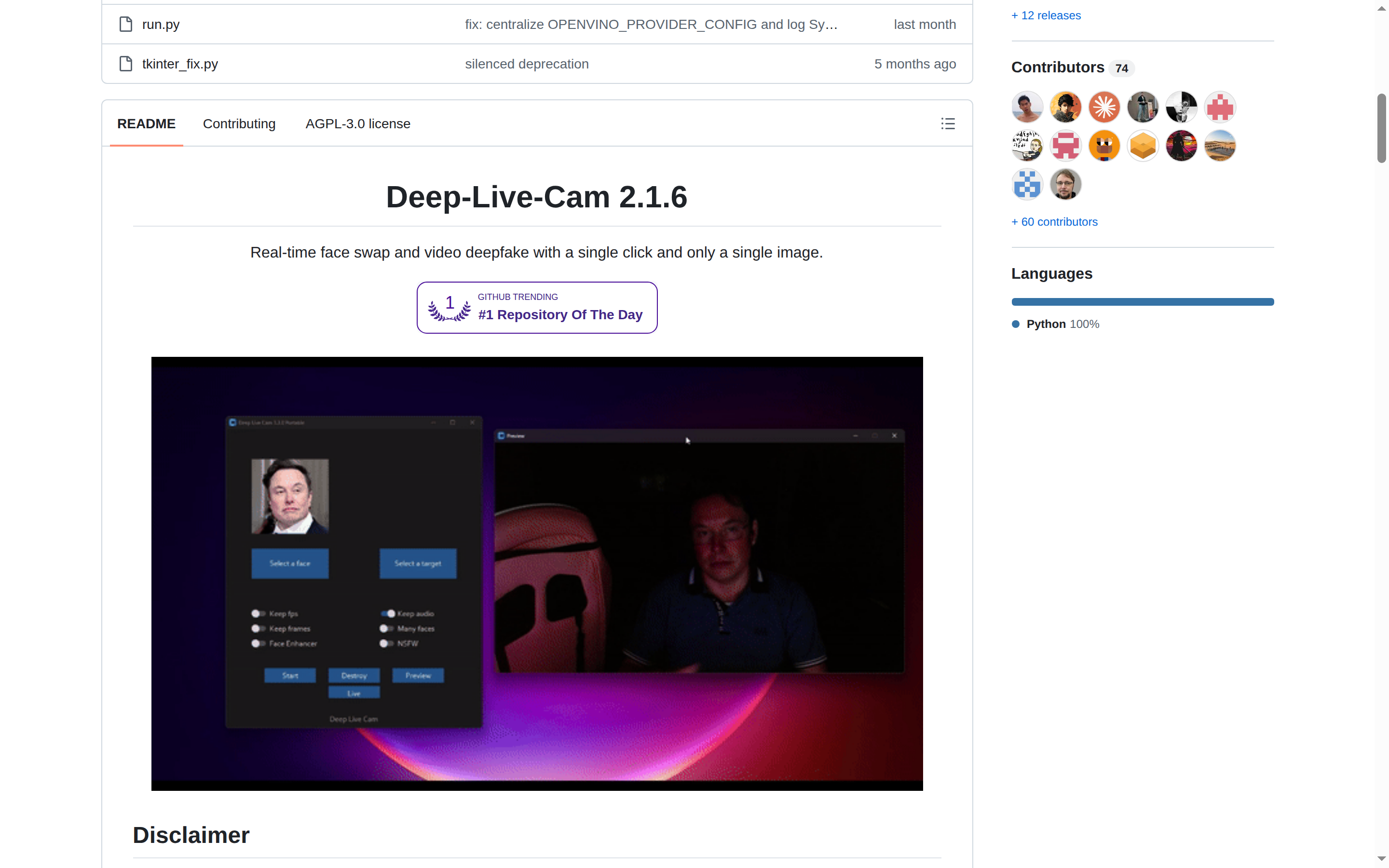This screenshot has height=868, width=1389.
Task: Open the desert landscape contributor avatar
Action: [x=1220, y=145]
